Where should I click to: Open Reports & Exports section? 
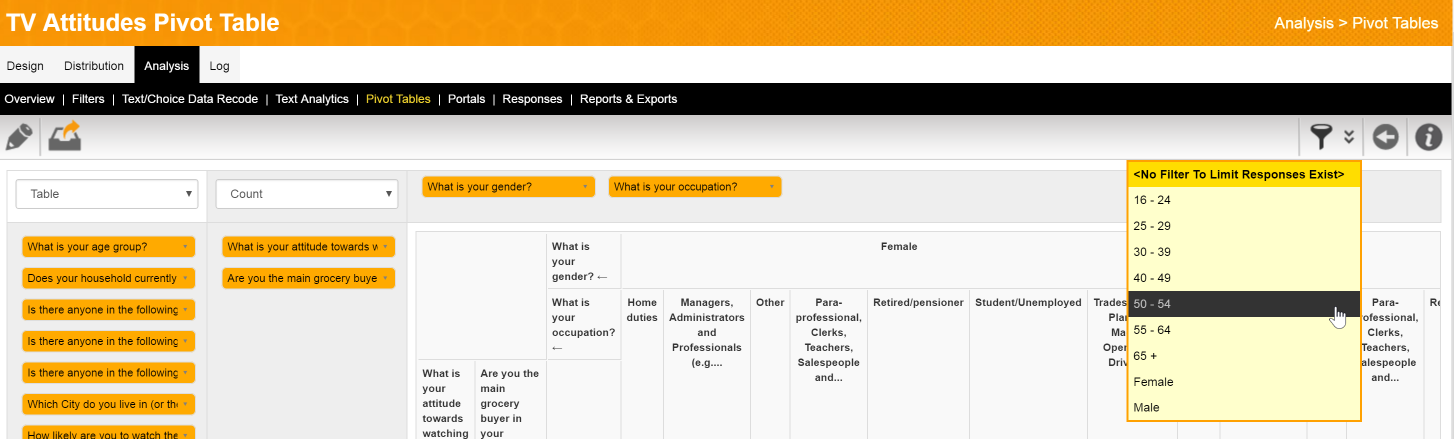[x=628, y=99]
